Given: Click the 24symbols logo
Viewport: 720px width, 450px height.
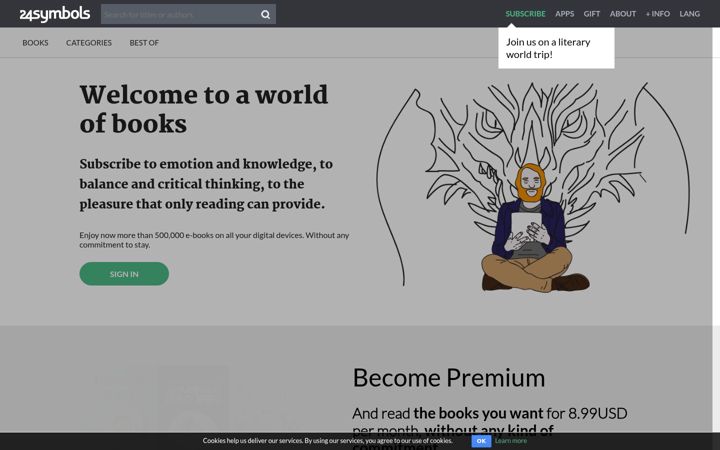Looking at the screenshot, I should [55, 14].
